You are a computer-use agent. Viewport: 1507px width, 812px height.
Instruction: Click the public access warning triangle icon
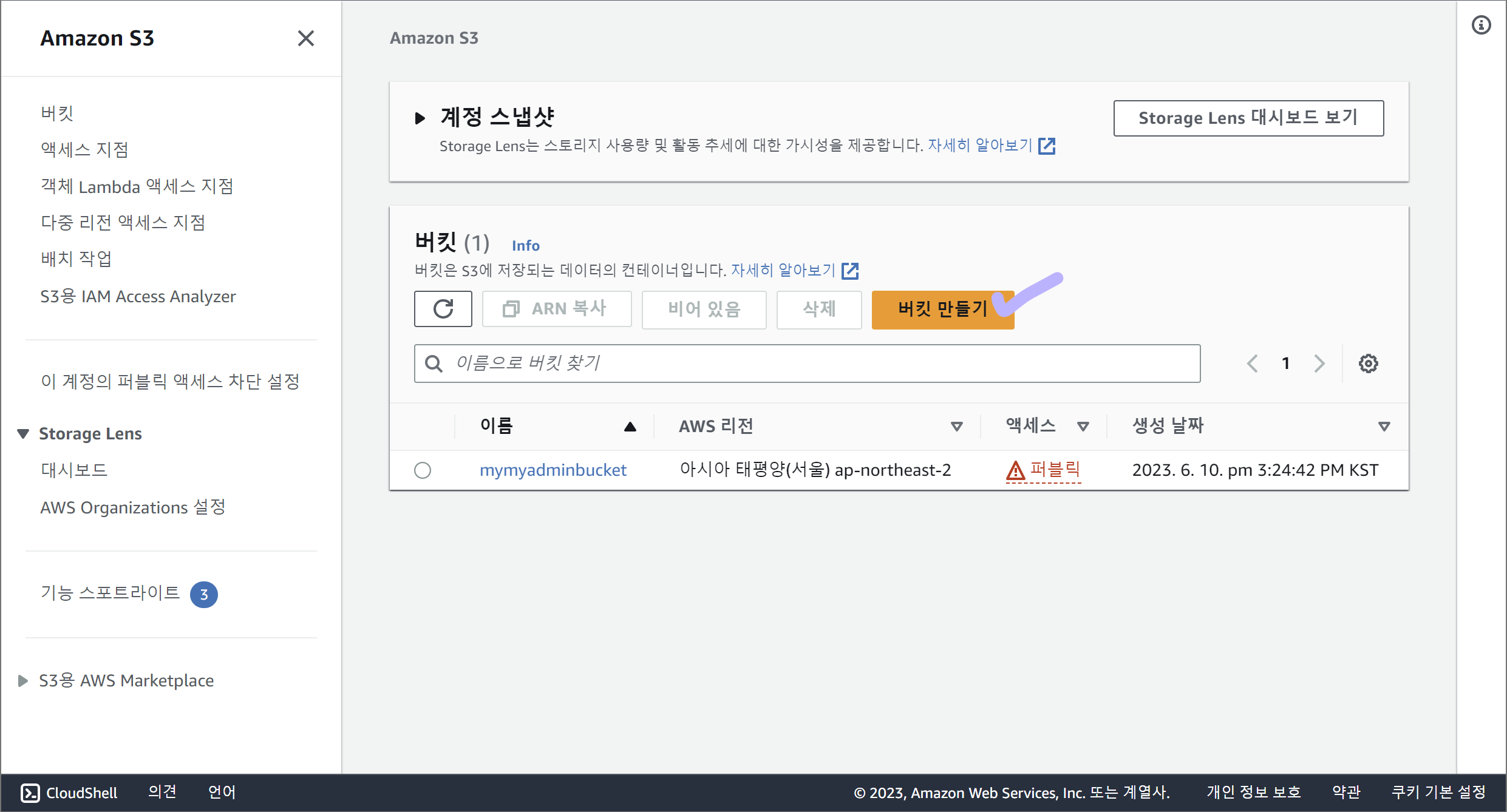1015,470
